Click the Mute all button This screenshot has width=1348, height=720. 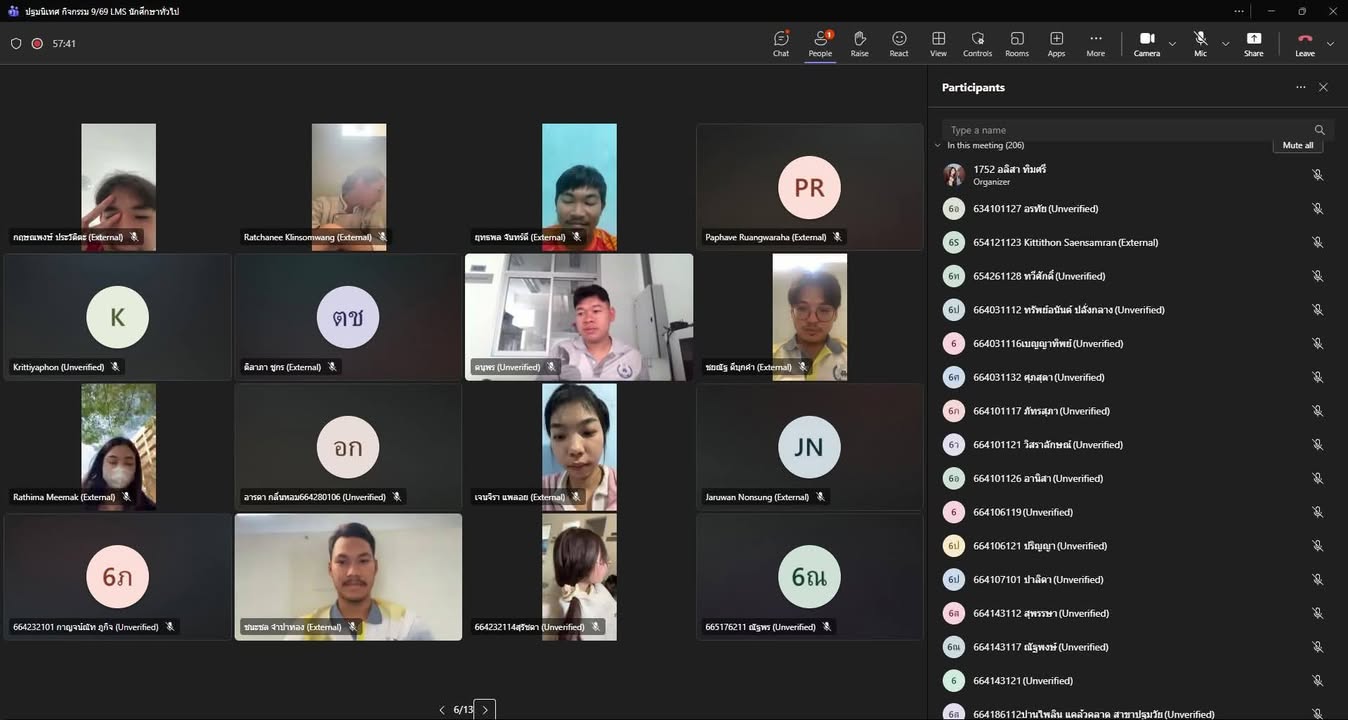coord(1298,145)
